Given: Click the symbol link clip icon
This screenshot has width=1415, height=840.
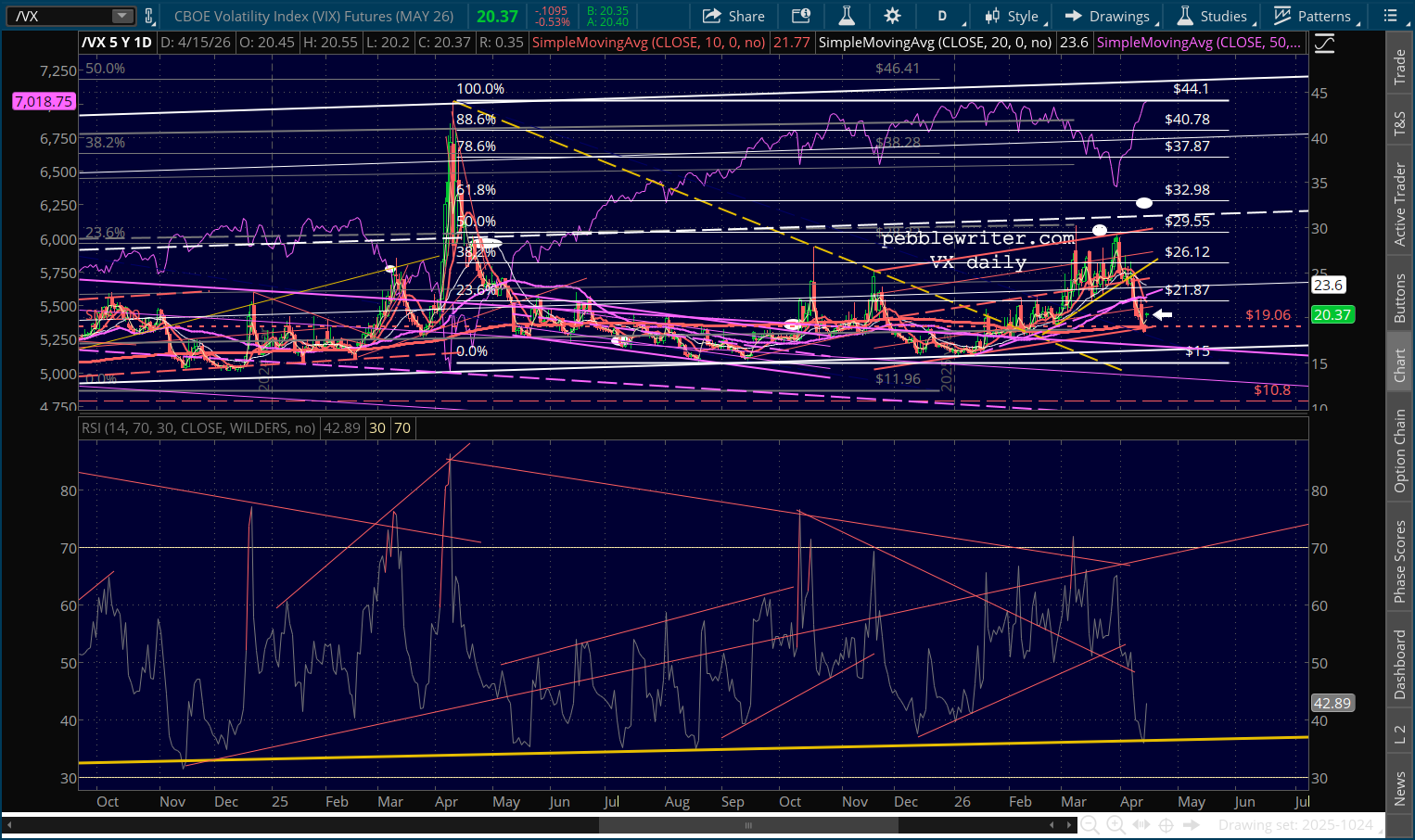Looking at the screenshot, I should click(149, 16).
